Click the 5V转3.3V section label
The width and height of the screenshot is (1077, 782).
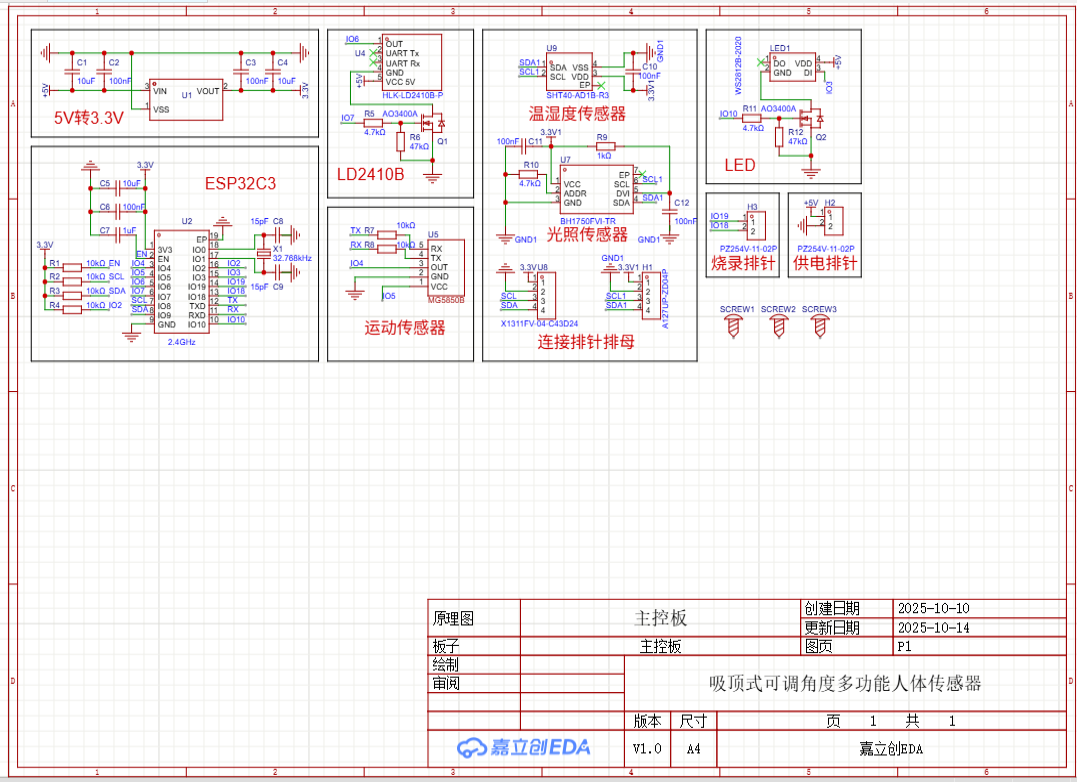click(x=89, y=117)
